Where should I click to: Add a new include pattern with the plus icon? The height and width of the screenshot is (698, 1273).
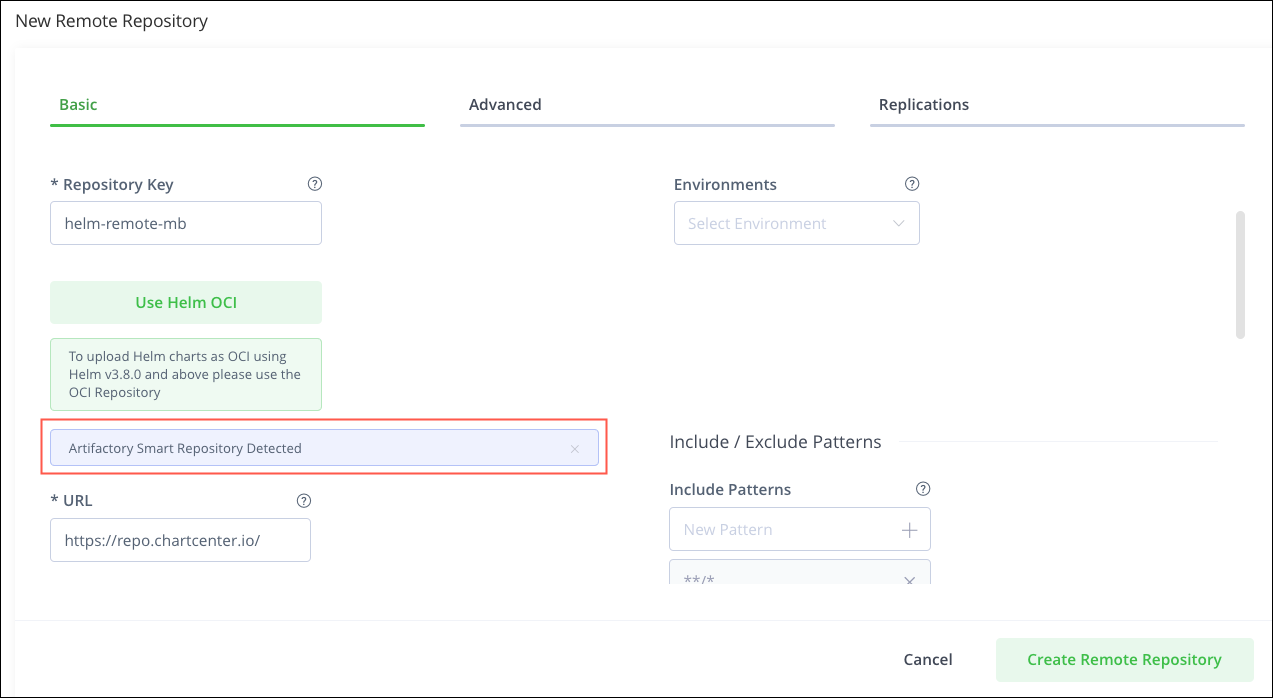point(909,529)
